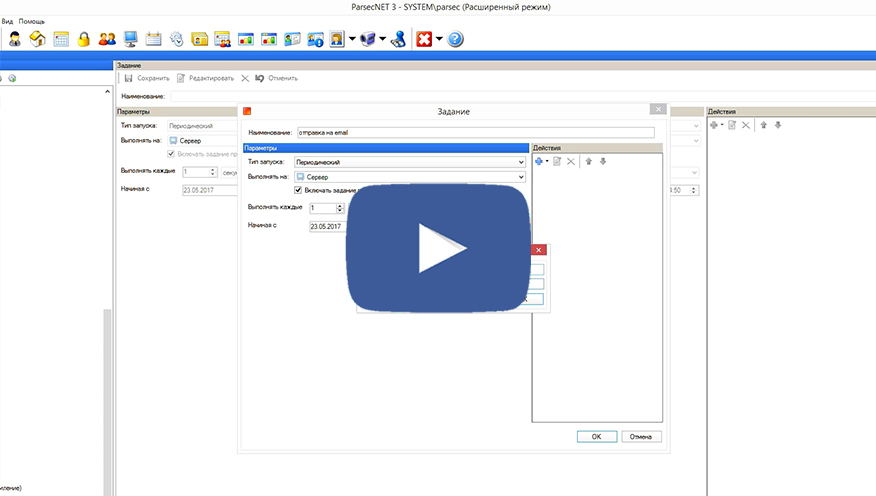
Task: Click the gear-with-clock task scheduler icon
Action: [x=177, y=39]
